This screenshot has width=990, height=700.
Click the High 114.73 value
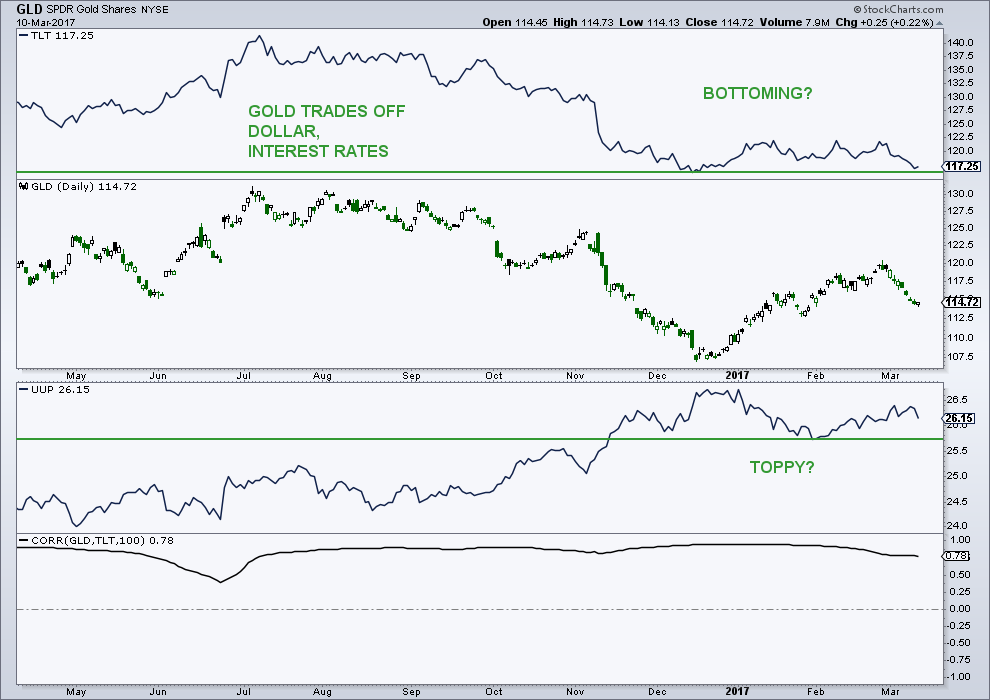tap(583, 23)
